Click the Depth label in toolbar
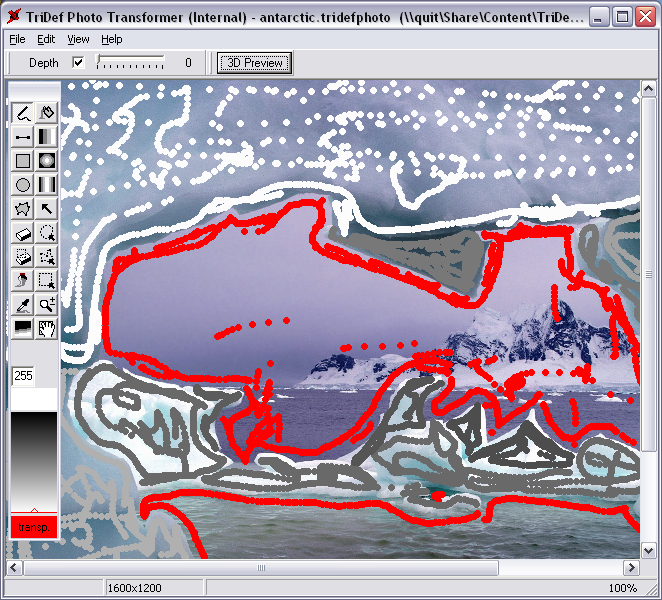The image size is (662, 600). click(43, 62)
